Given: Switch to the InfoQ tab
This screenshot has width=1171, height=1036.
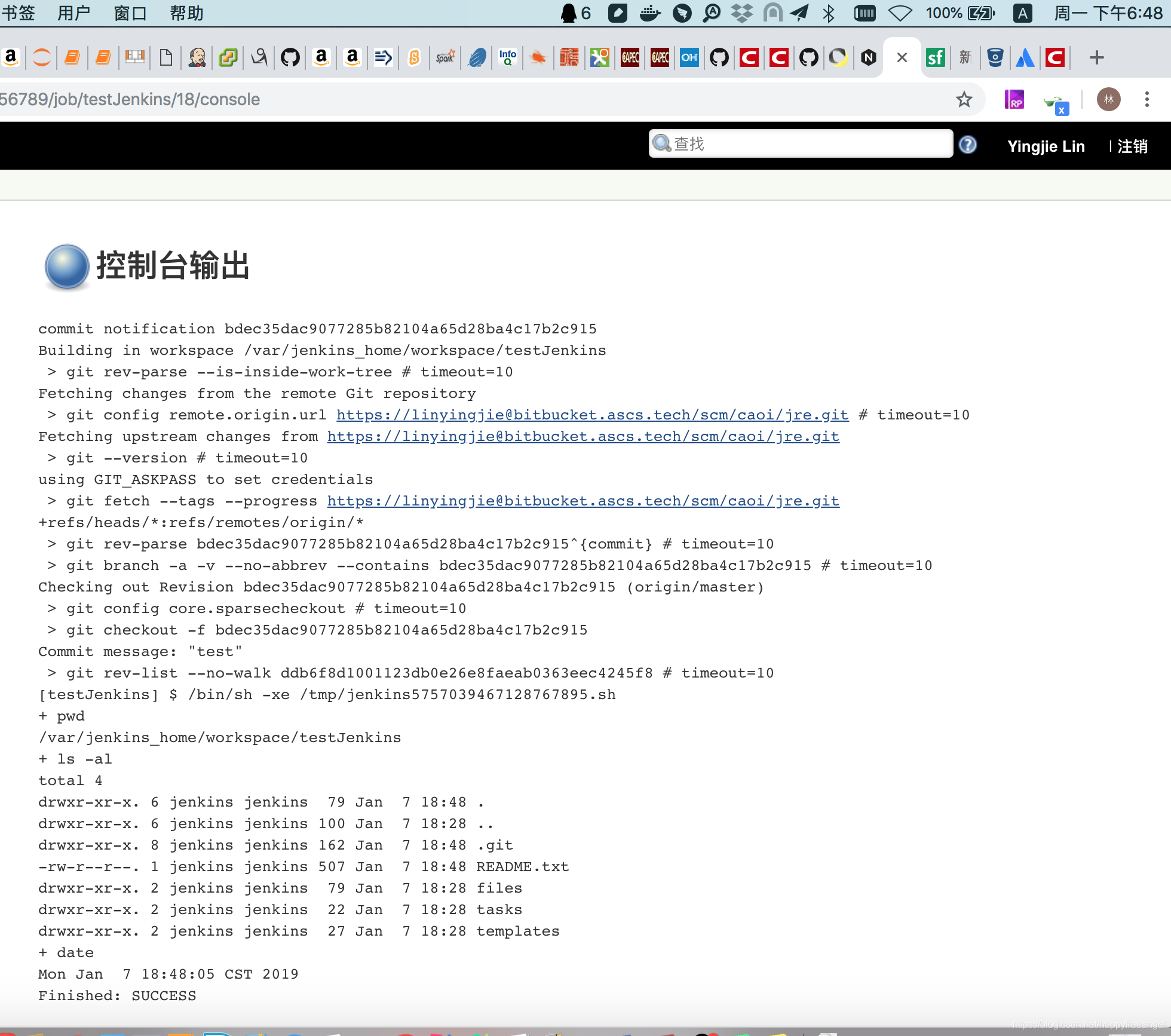Looking at the screenshot, I should tap(507, 58).
